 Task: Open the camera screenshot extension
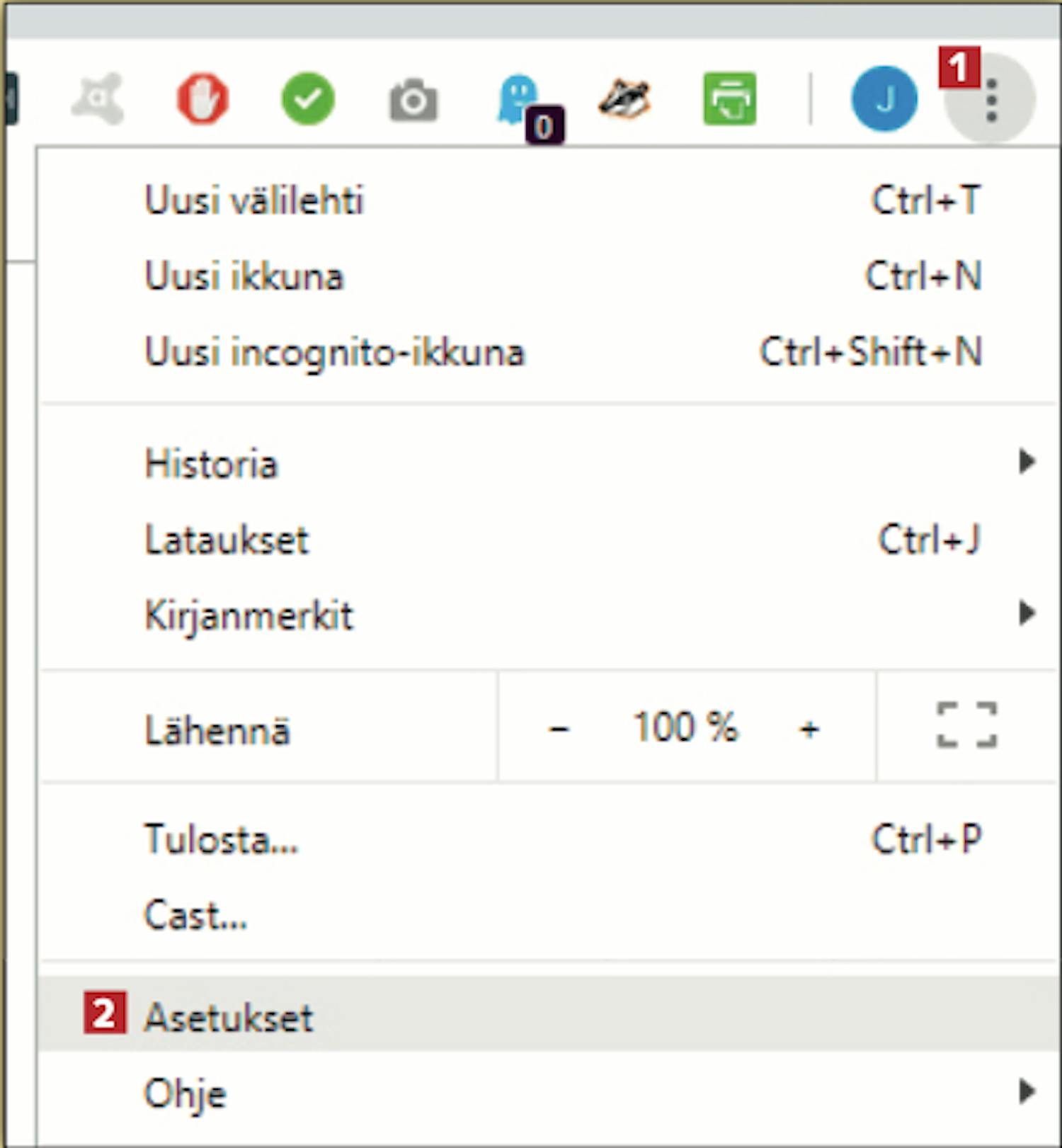(x=413, y=100)
